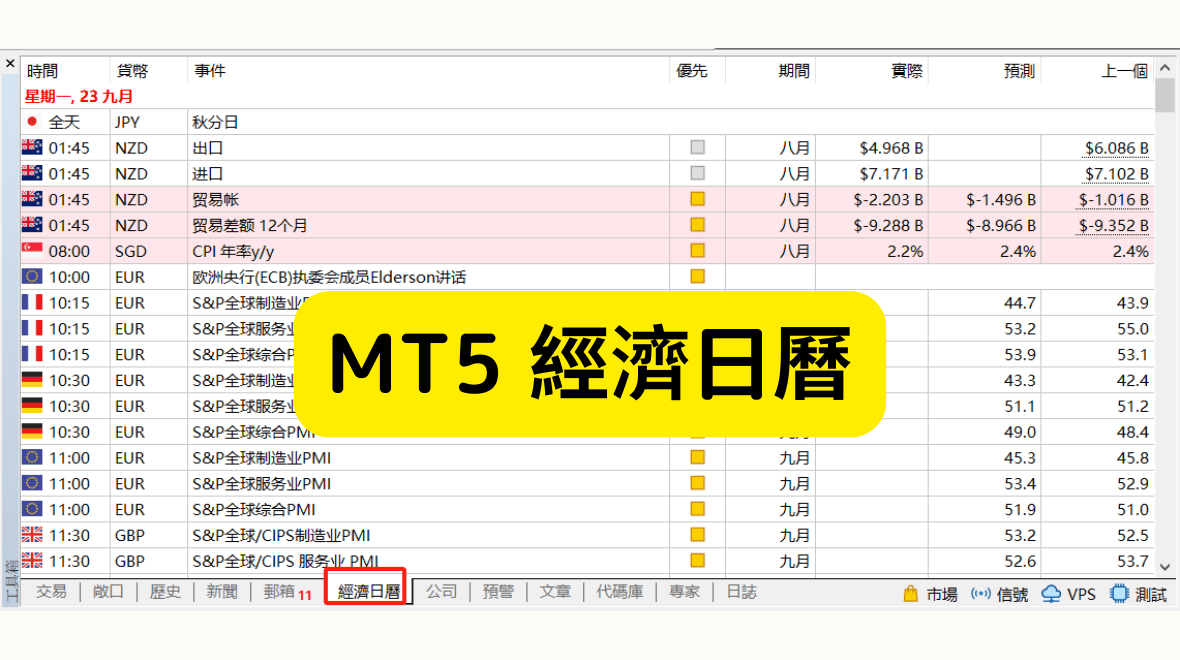Open the 市場 market shopping bag icon

click(910, 594)
